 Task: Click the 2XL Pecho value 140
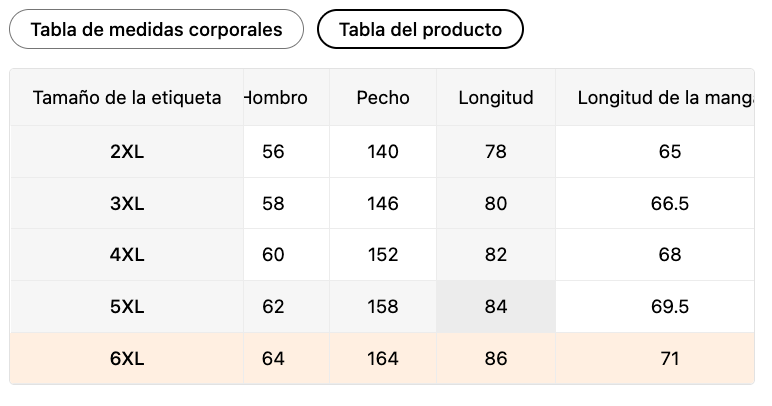click(x=383, y=152)
